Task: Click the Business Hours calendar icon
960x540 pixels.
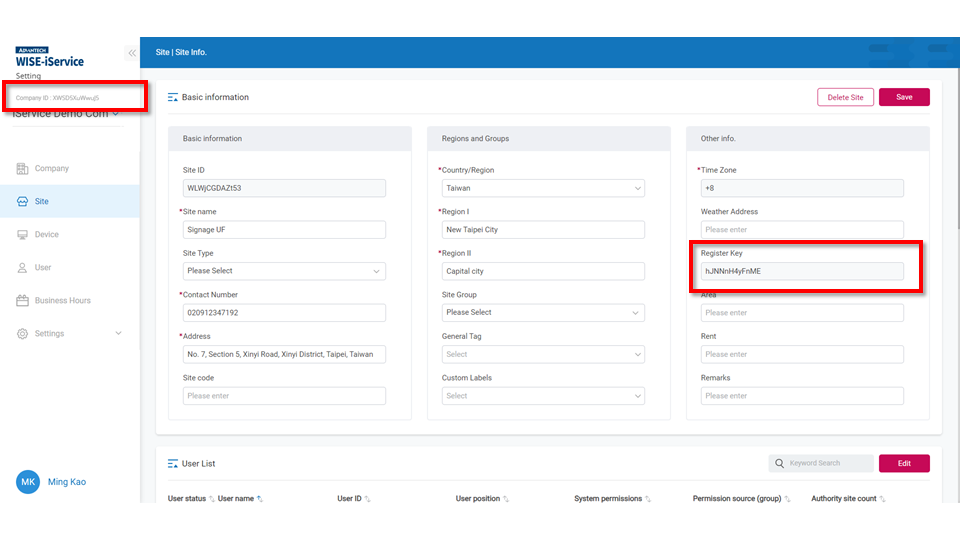Action: point(23,301)
